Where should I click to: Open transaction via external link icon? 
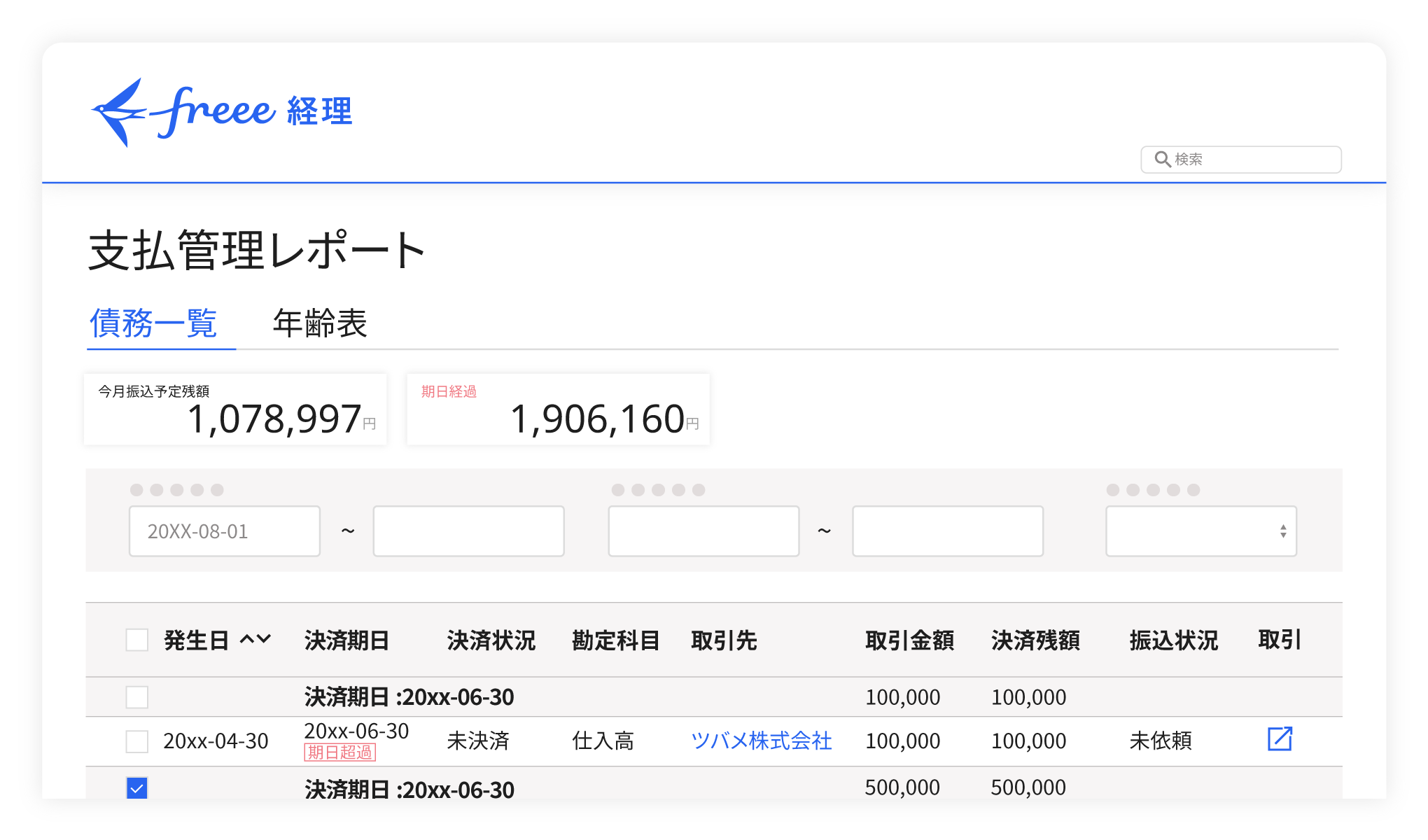[x=1279, y=739]
